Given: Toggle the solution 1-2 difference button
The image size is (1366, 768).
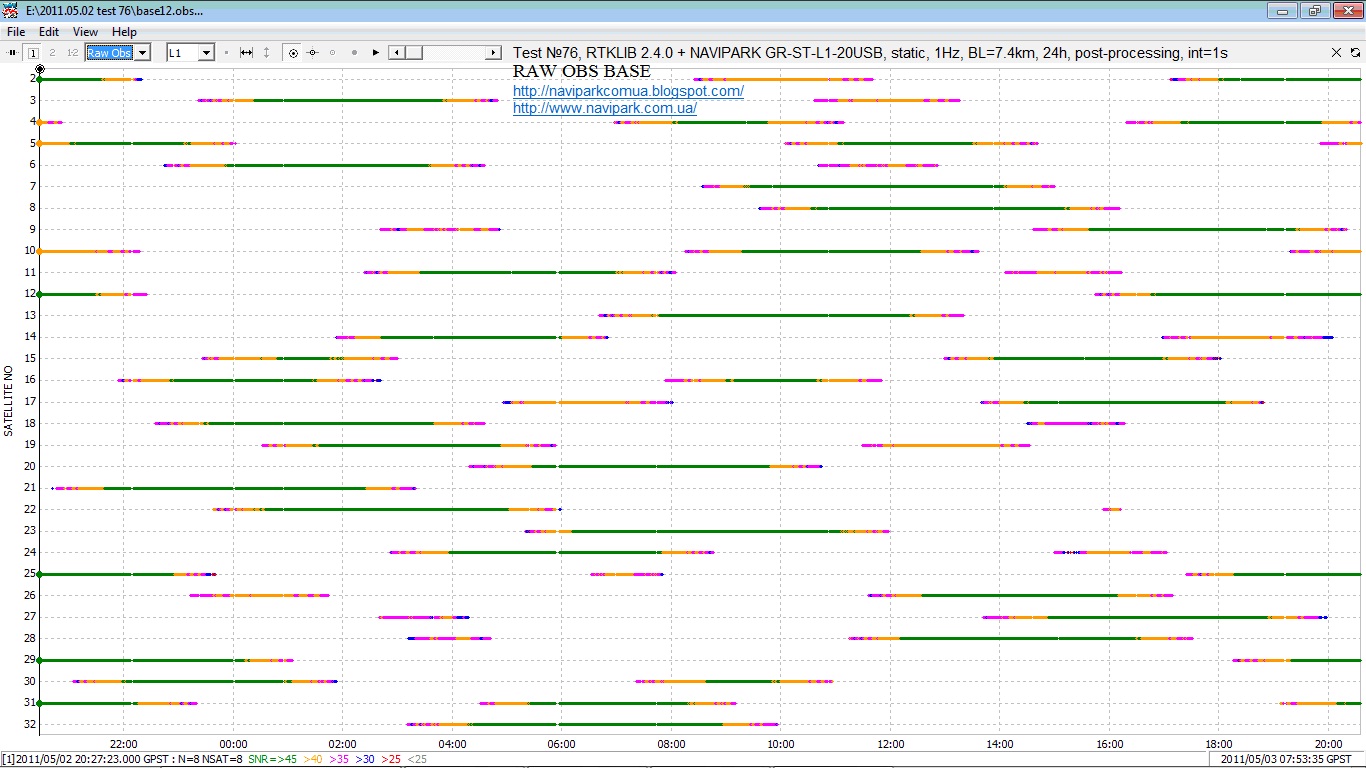Looking at the screenshot, I should (x=72, y=52).
